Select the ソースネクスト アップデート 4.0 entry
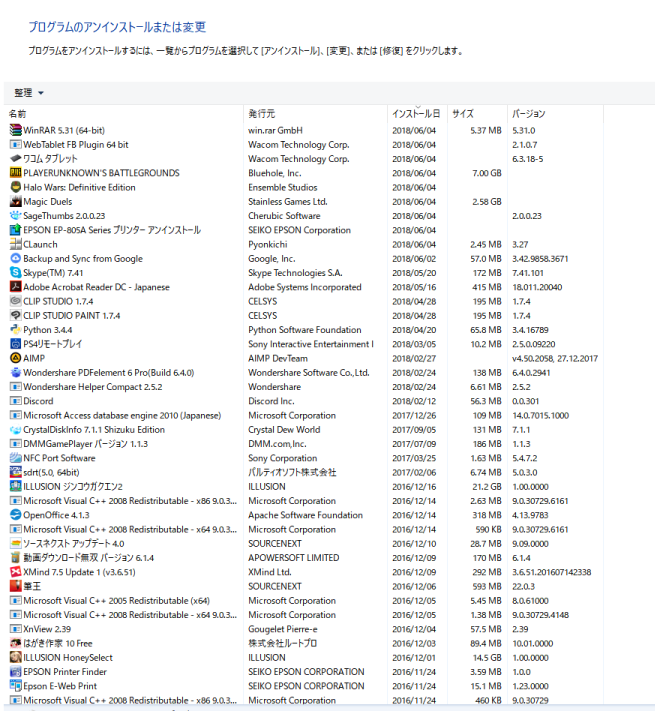655x711 pixels. click(x=306, y=544)
